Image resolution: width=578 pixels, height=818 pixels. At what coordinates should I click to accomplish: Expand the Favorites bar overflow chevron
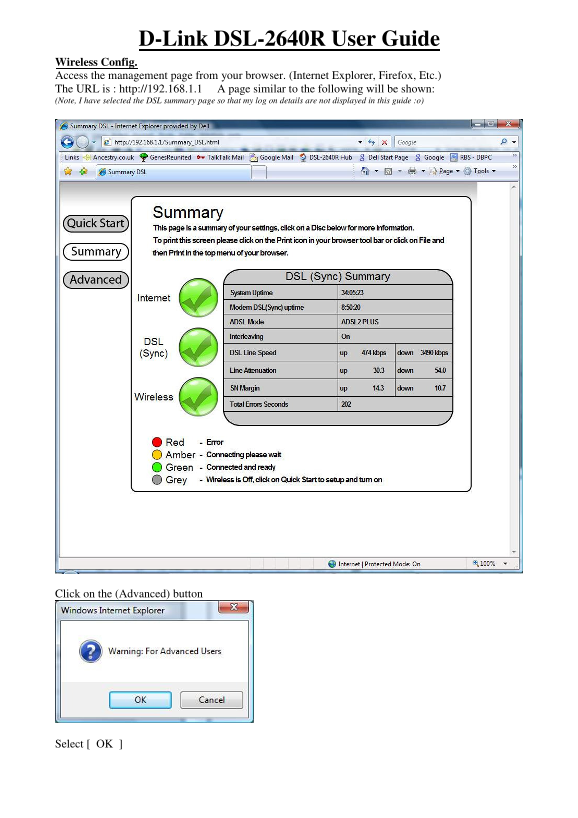[514, 156]
